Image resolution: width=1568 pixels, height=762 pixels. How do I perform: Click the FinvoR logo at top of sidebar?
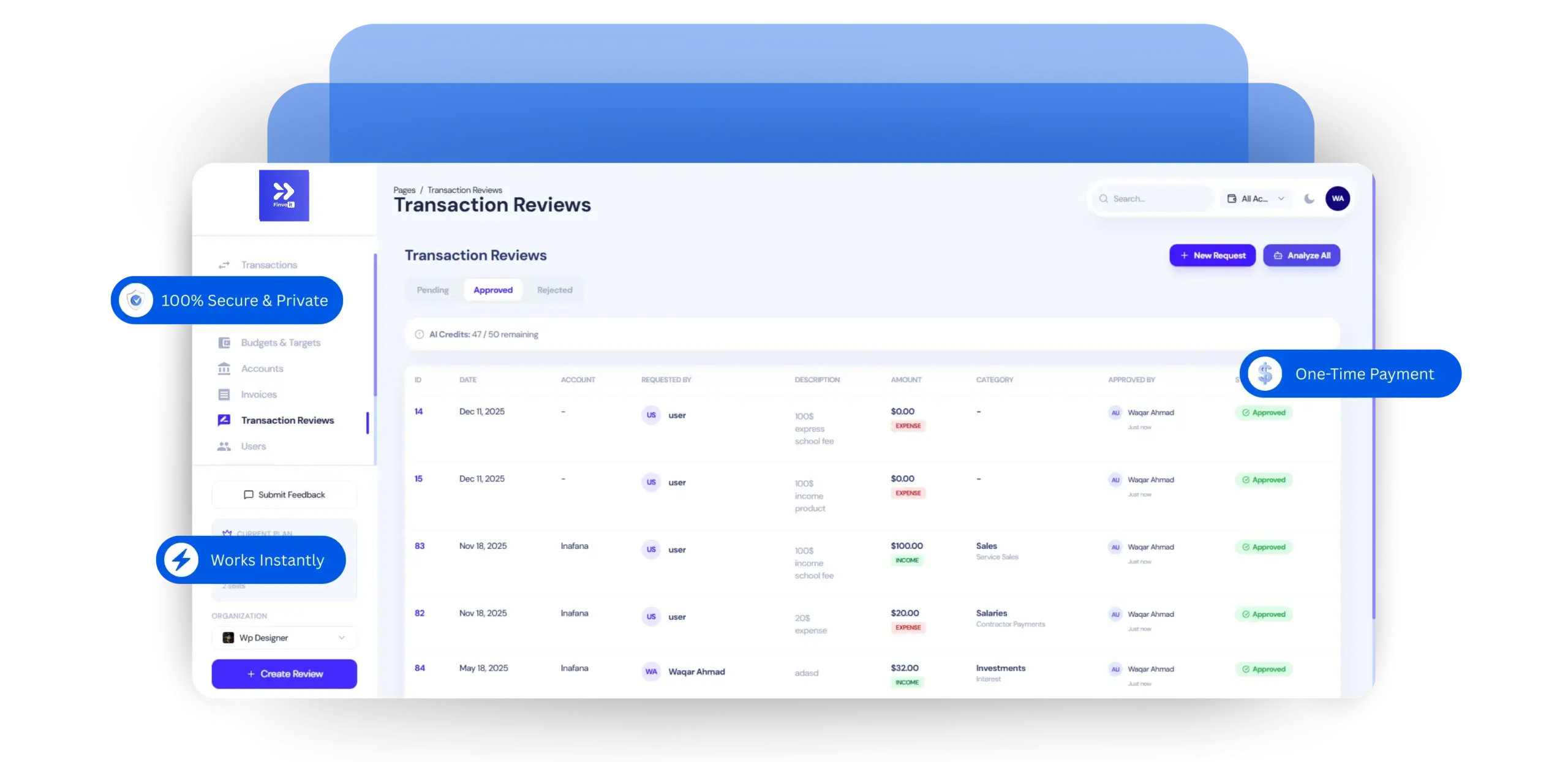point(284,195)
